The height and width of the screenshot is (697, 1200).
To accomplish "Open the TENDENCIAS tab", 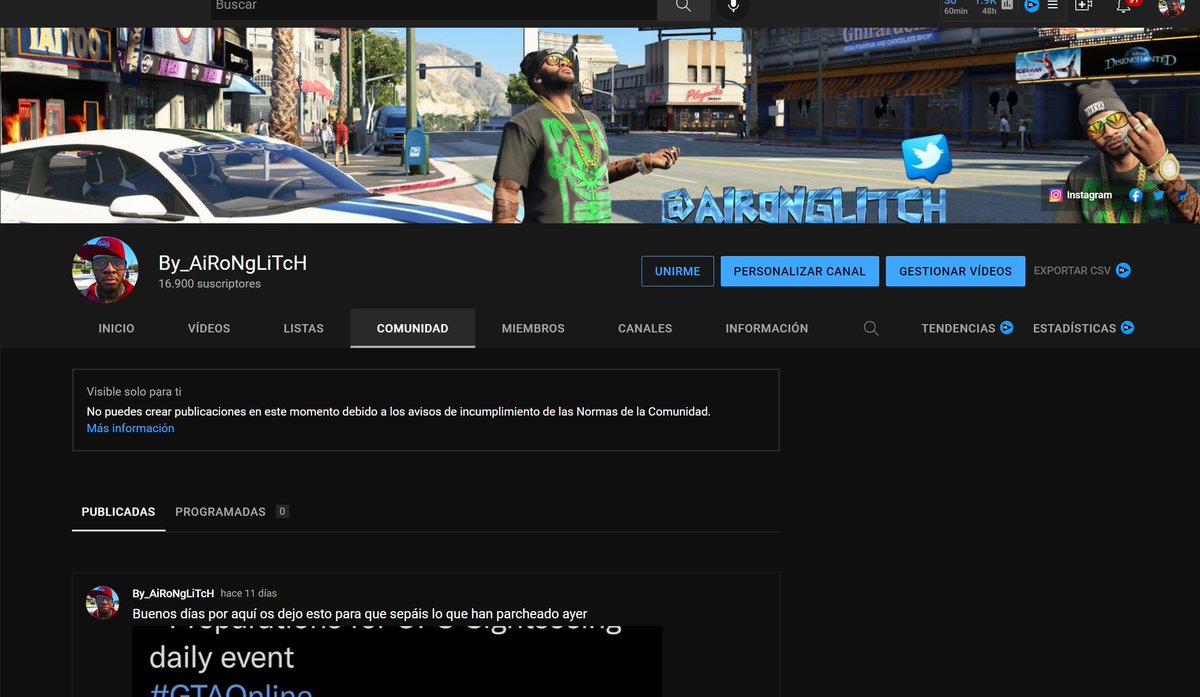I will pos(958,328).
